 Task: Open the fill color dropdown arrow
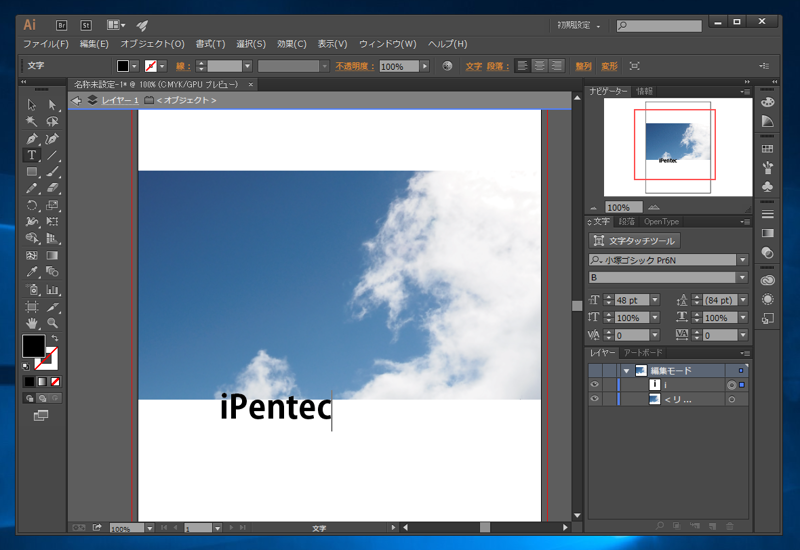(134, 66)
